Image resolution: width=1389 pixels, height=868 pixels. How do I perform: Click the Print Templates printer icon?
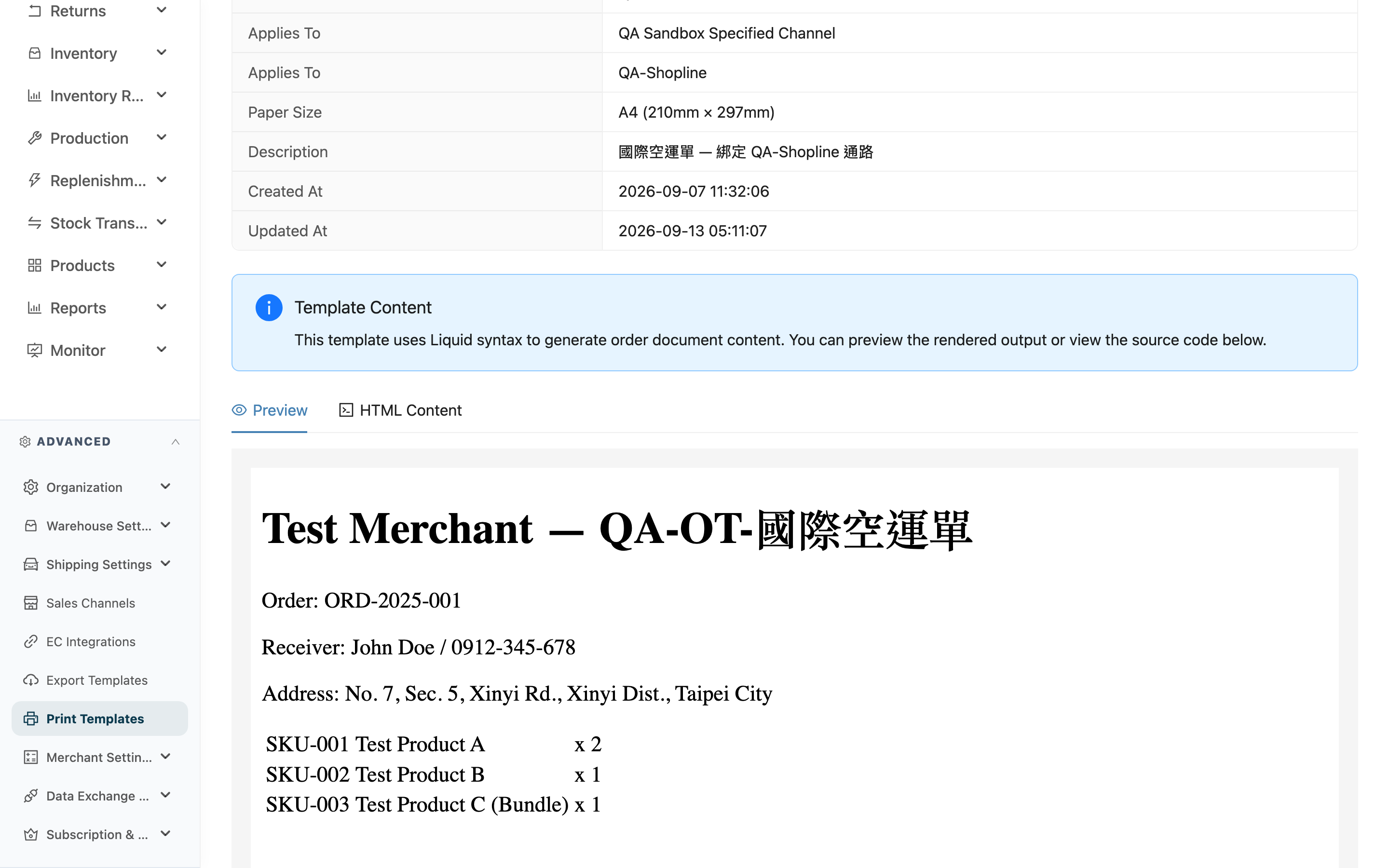click(31, 719)
